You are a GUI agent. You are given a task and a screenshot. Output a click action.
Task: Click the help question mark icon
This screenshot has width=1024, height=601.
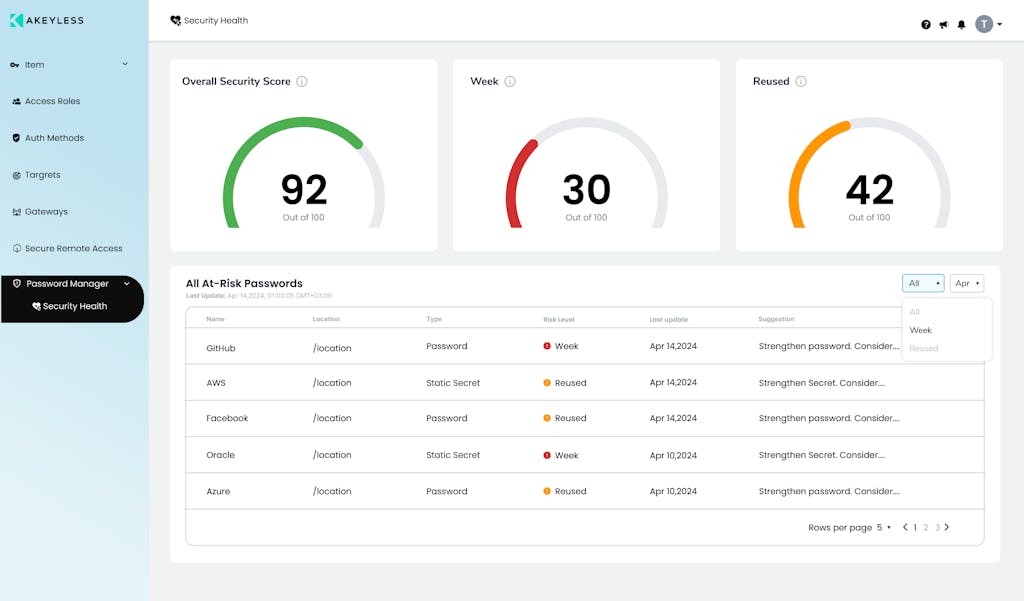pyautogui.click(x=926, y=25)
